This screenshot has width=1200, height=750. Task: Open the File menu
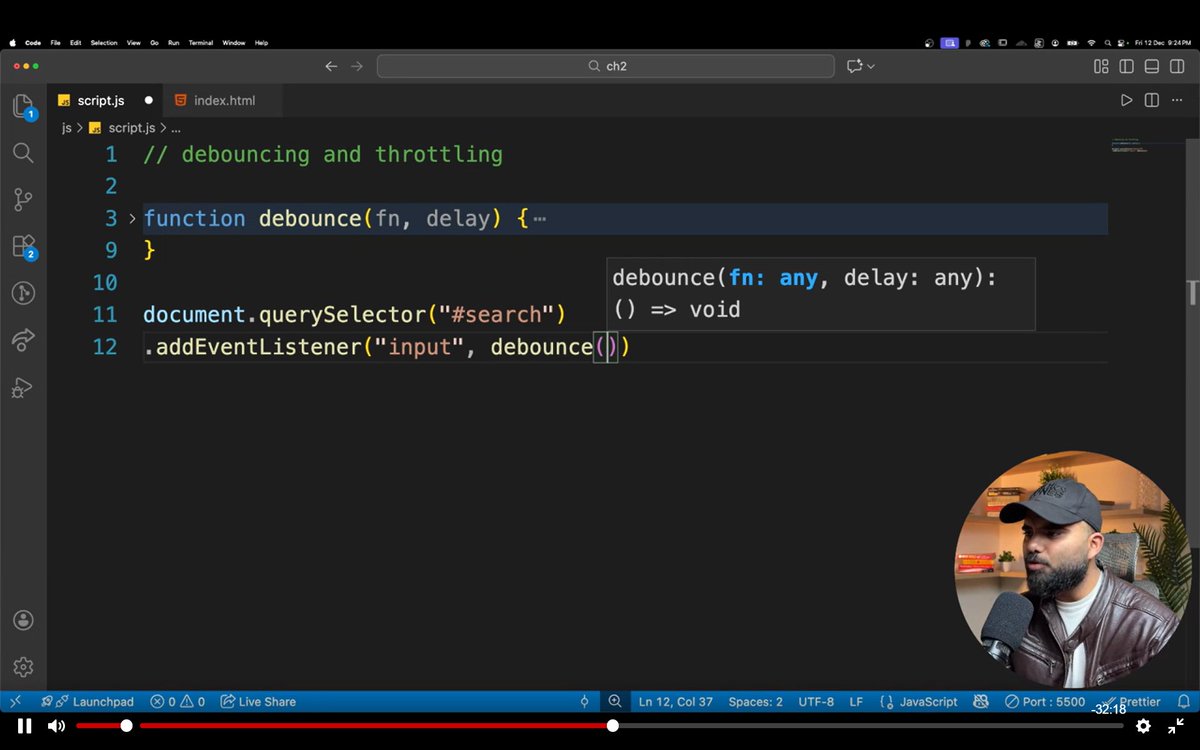pyautogui.click(x=55, y=43)
